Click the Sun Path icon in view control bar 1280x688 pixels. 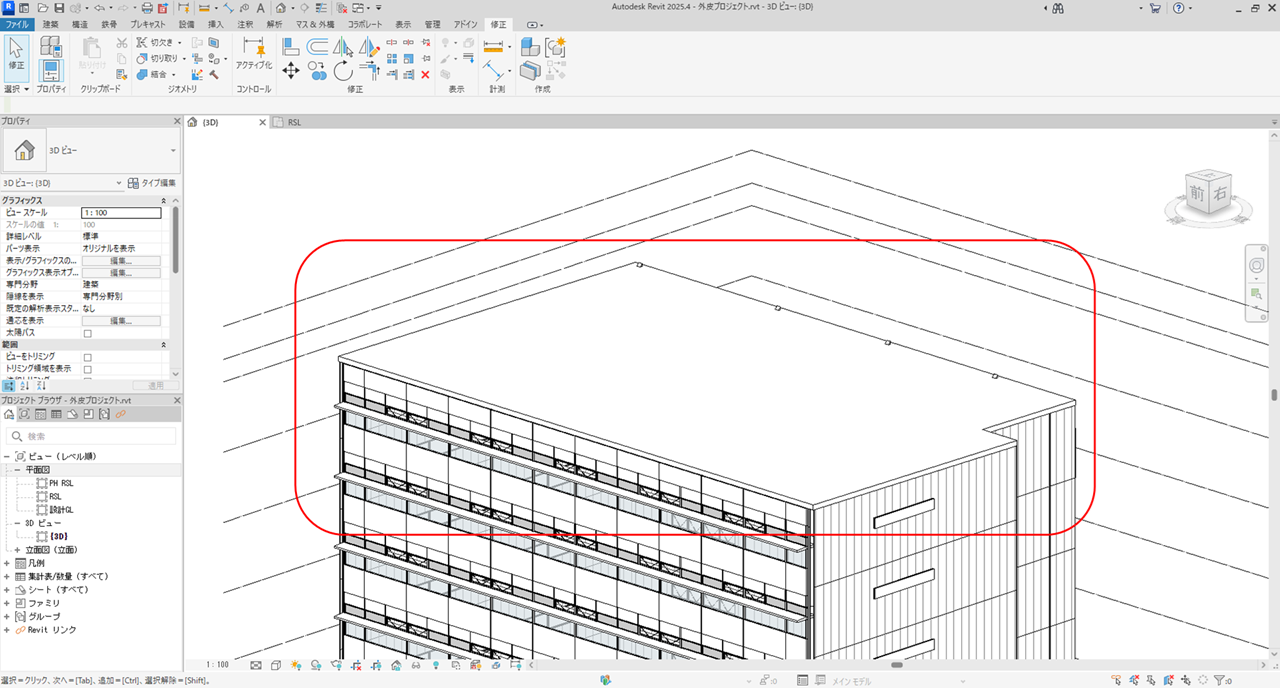[296, 665]
